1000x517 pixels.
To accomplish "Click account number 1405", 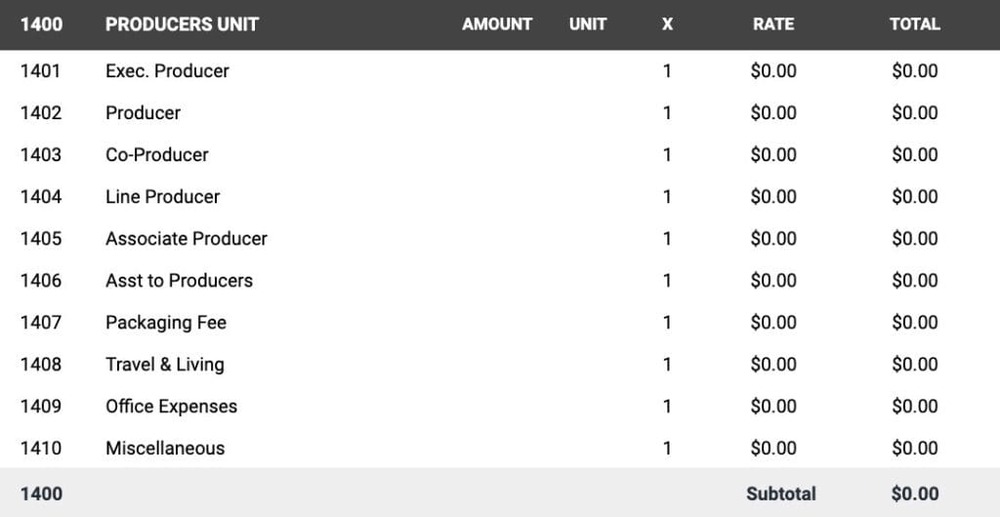I will [x=41, y=239].
